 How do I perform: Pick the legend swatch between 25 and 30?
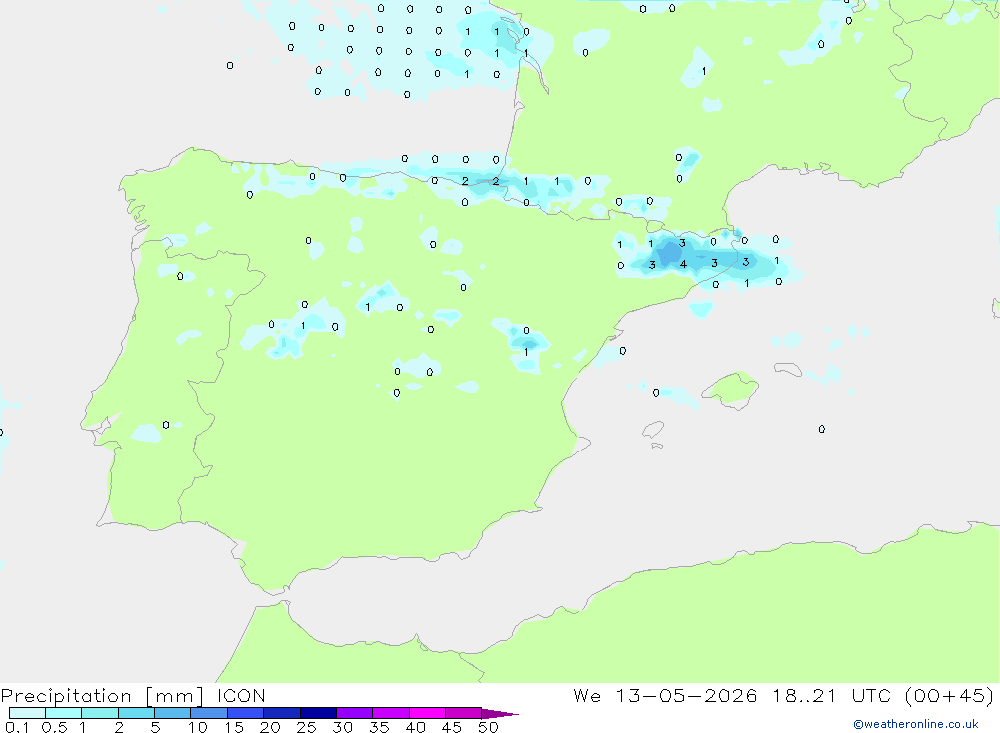(318, 713)
